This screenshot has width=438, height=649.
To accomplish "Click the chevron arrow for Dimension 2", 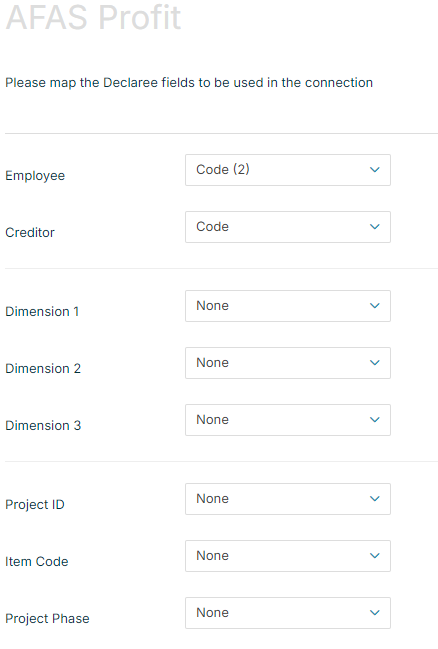I will click(375, 363).
